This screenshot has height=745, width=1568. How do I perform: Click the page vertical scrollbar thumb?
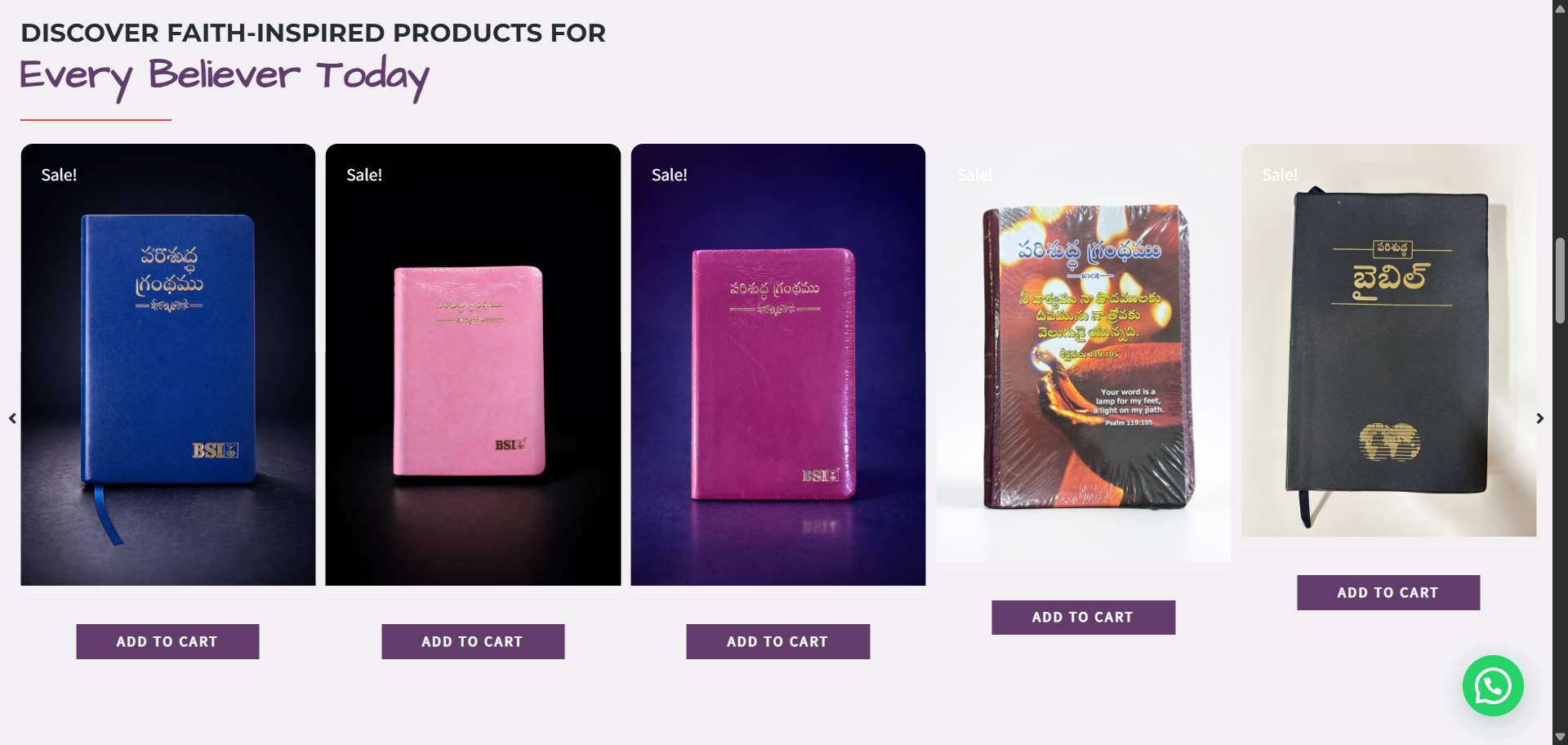1560,280
